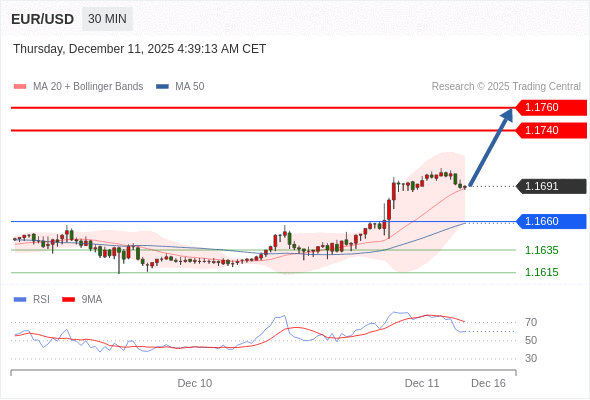The height and width of the screenshot is (400, 590).
Task: Click the Dec 11 date axis label
Action: pyautogui.click(x=422, y=383)
